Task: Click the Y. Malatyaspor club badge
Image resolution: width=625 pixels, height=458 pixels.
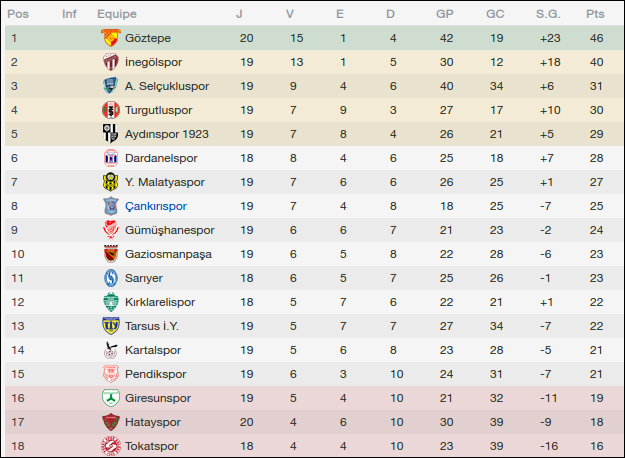Action: tap(110, 182)
